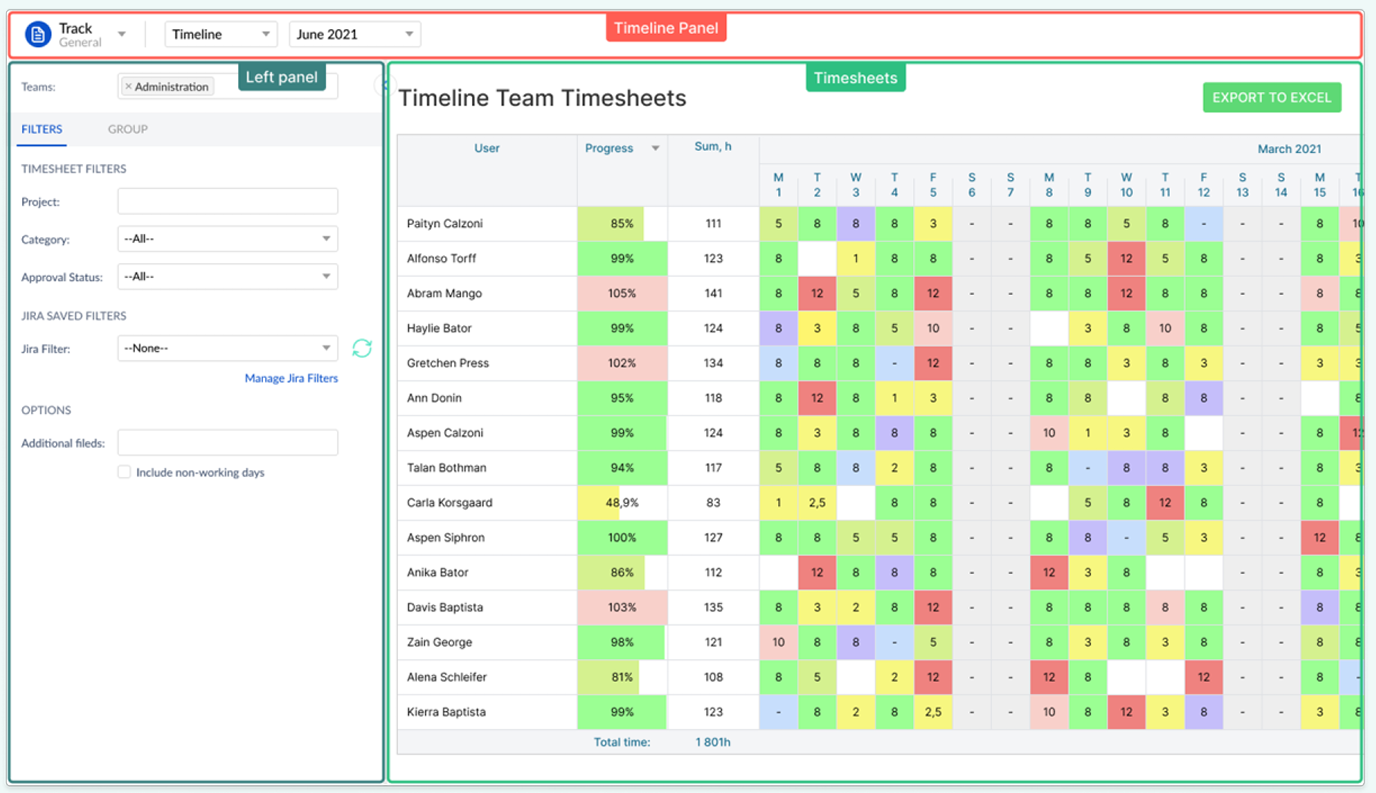Open the Manage Jira Filters link
The width and height of the screenshot is (1376, 793).
click(x=291, y=379)
